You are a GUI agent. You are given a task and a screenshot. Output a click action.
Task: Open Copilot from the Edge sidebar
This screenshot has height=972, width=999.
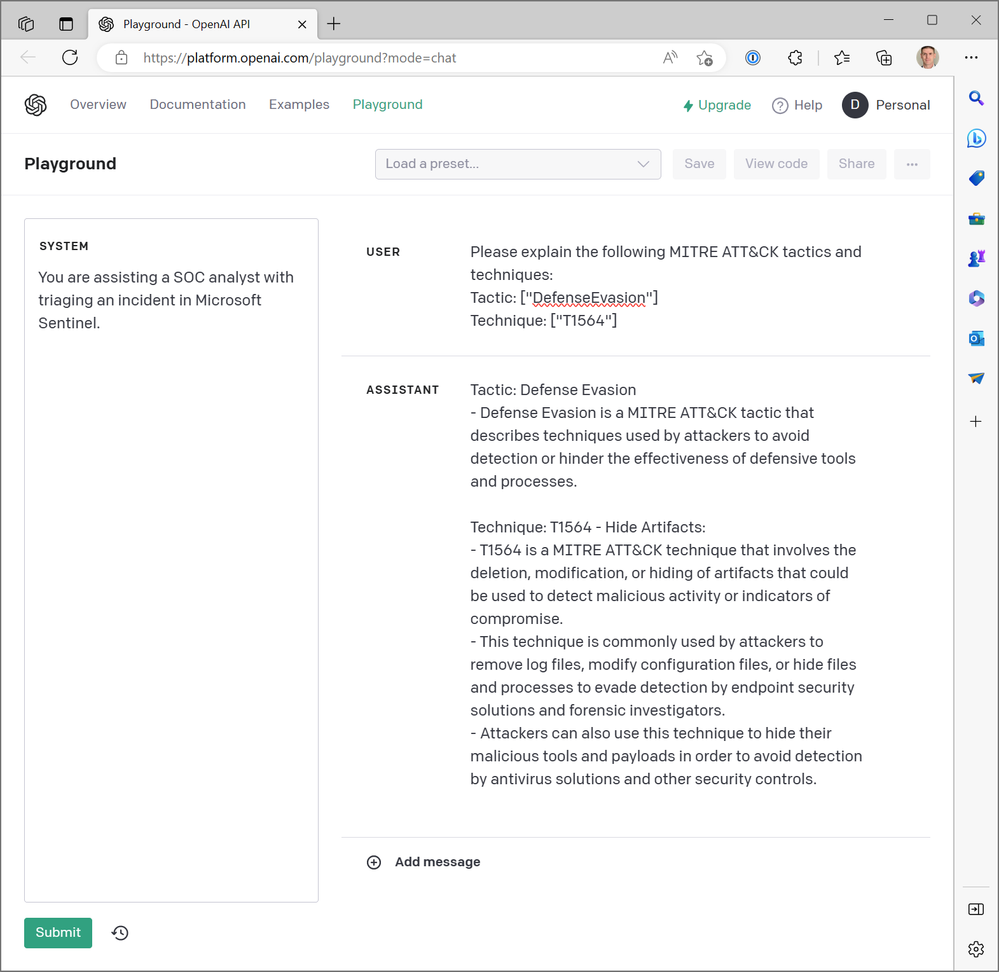[976, 138]
